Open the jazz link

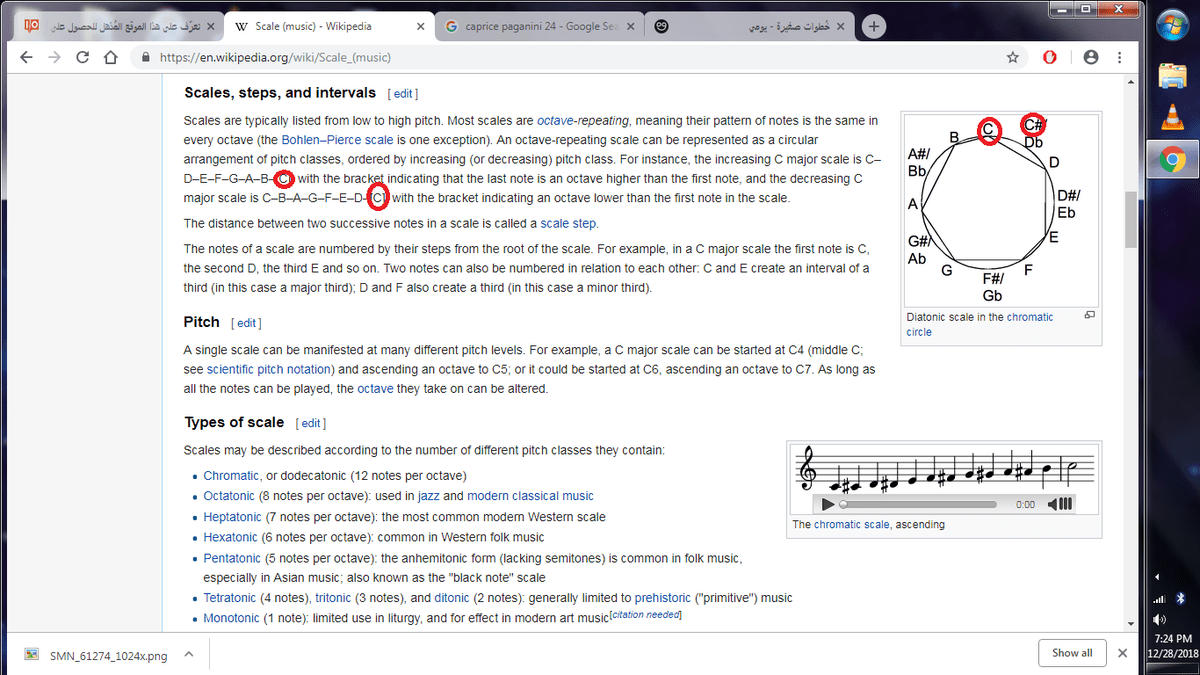(430, 496)
